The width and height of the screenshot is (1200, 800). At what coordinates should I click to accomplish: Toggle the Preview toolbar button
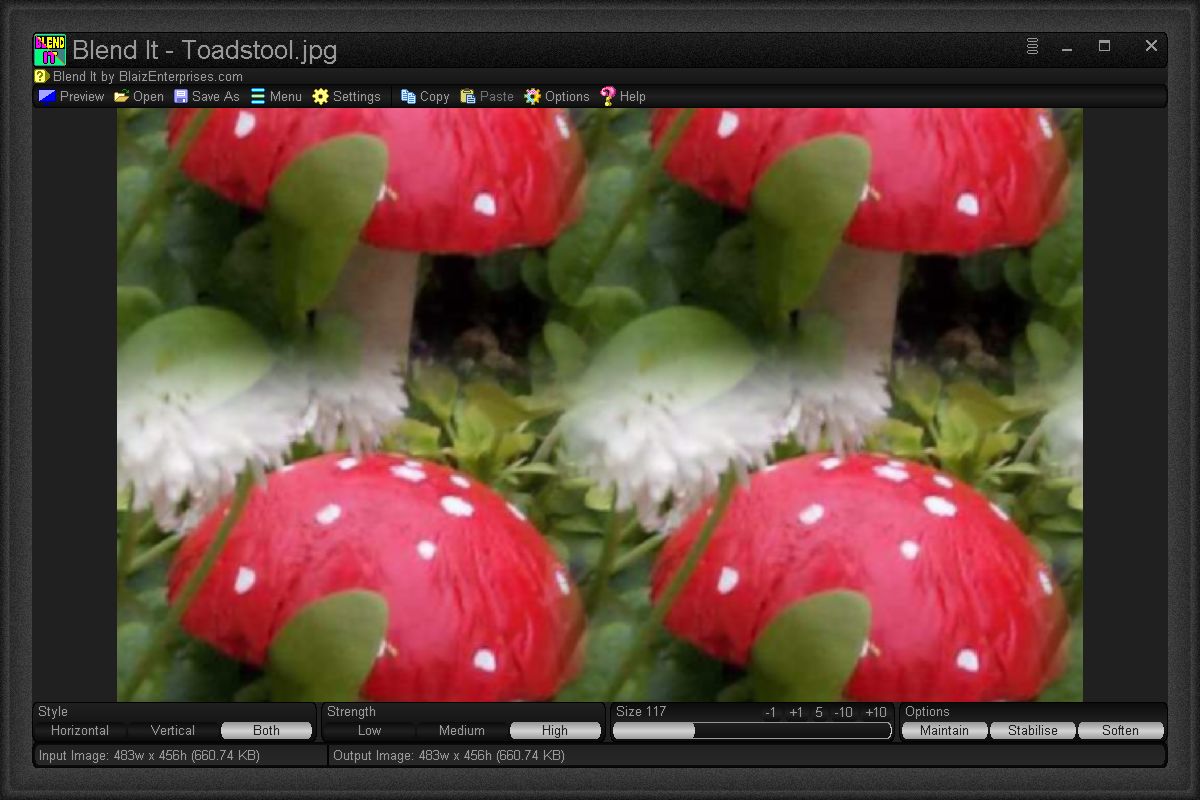pos(71,96)
